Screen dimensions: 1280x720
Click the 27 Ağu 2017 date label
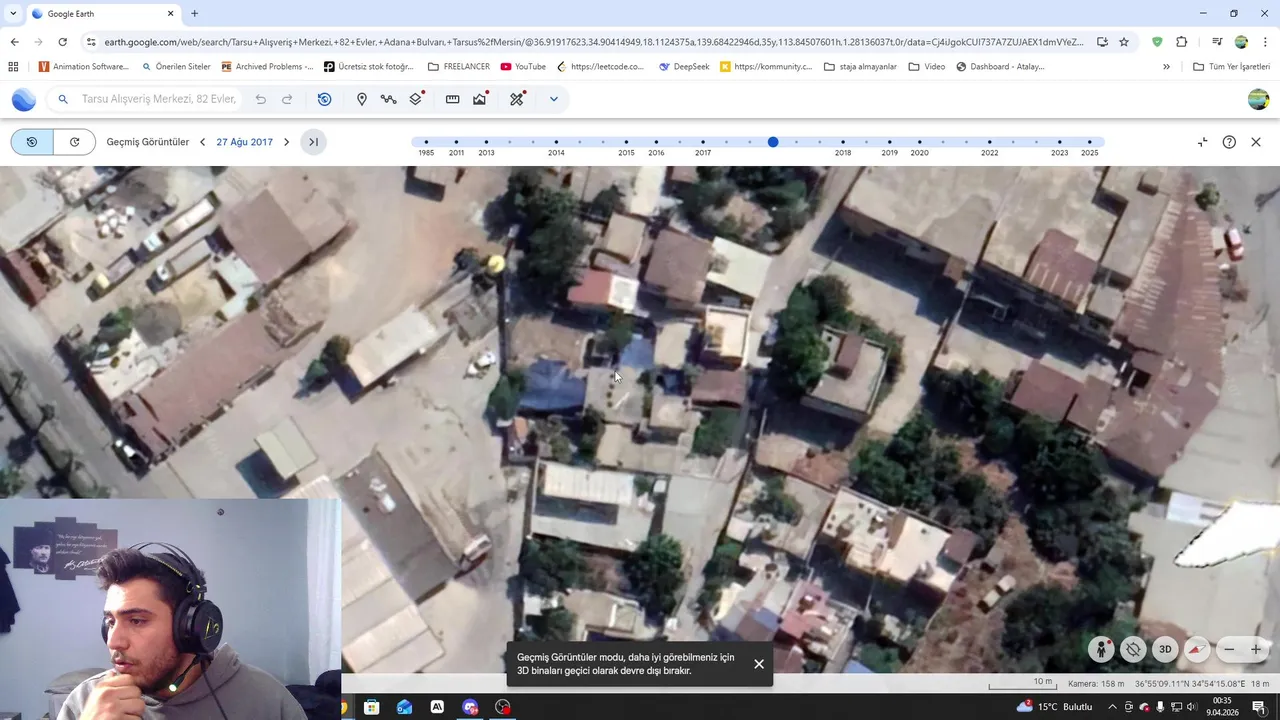click(x=244, y=142)
